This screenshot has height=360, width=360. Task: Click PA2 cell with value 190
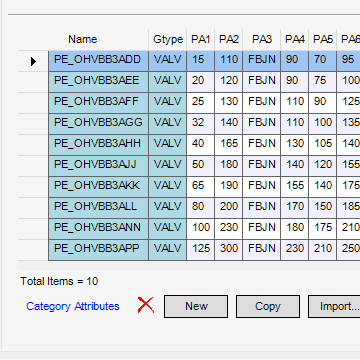(229, 187)
